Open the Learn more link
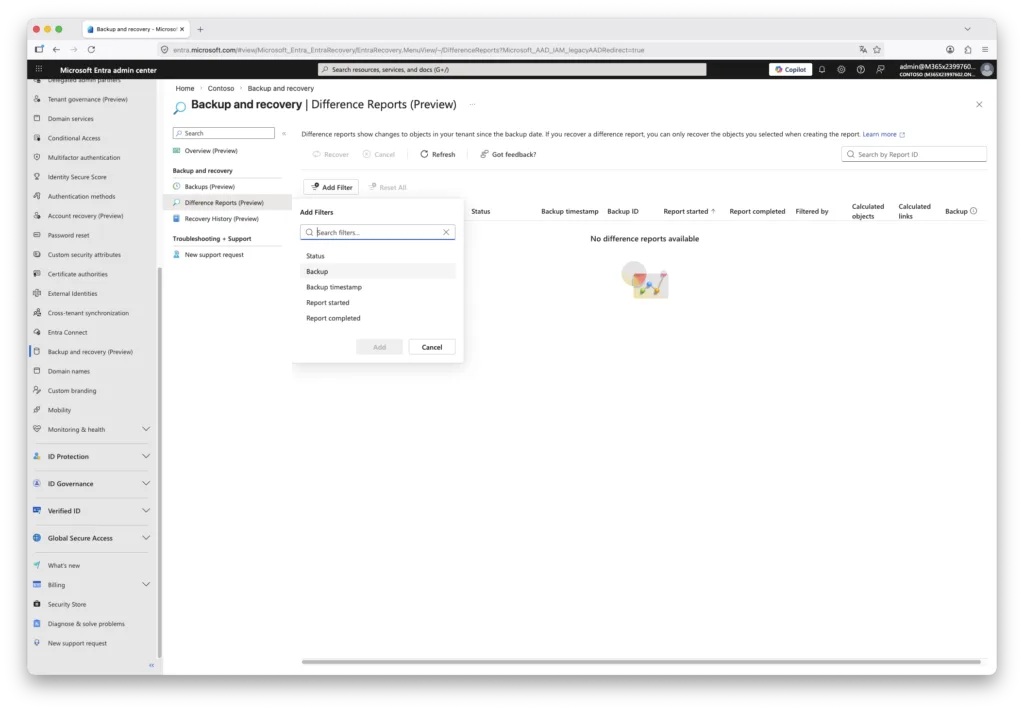1024x711 pixels. pyautogui.click(x=881, y=133)
